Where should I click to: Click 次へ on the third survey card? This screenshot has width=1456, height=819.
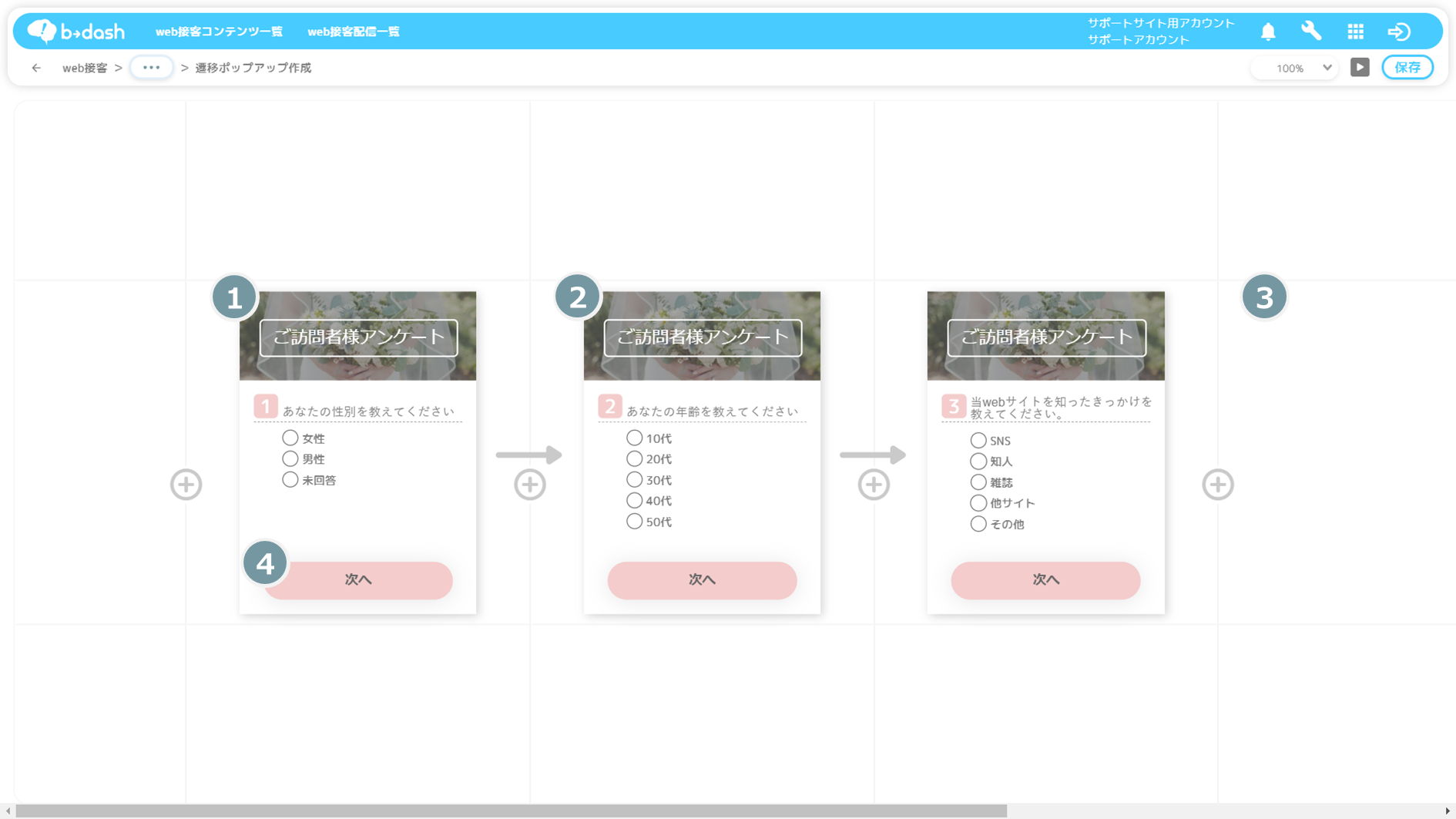1046,580
